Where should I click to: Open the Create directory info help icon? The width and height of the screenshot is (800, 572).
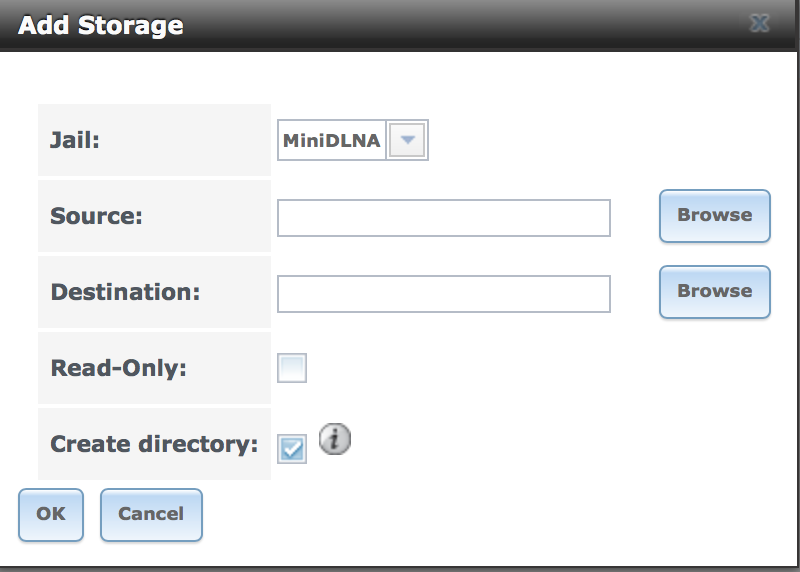coord(335,439)
